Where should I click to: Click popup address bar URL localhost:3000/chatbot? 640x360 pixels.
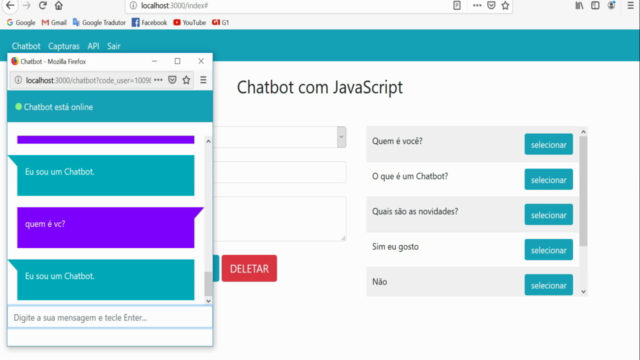89,80
